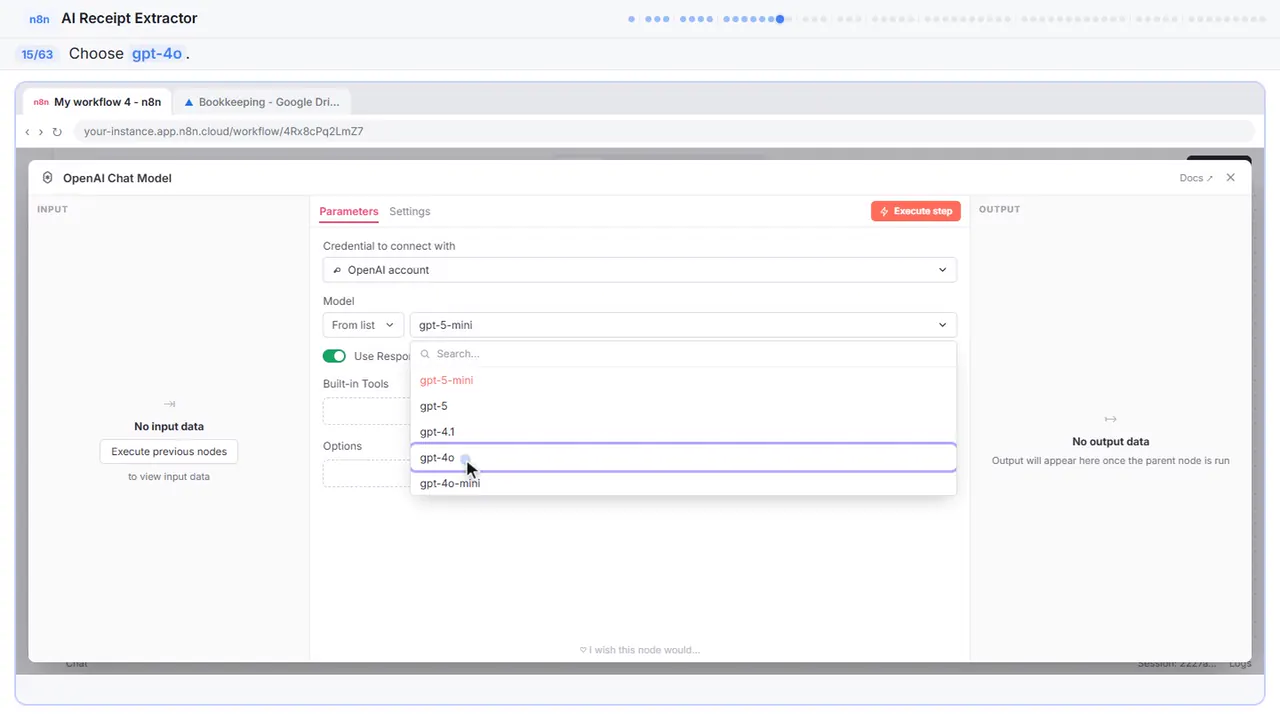1280x720 pixels.
Task: Close the OpenAI Chat Model panel
Action: coord(1231,178)
